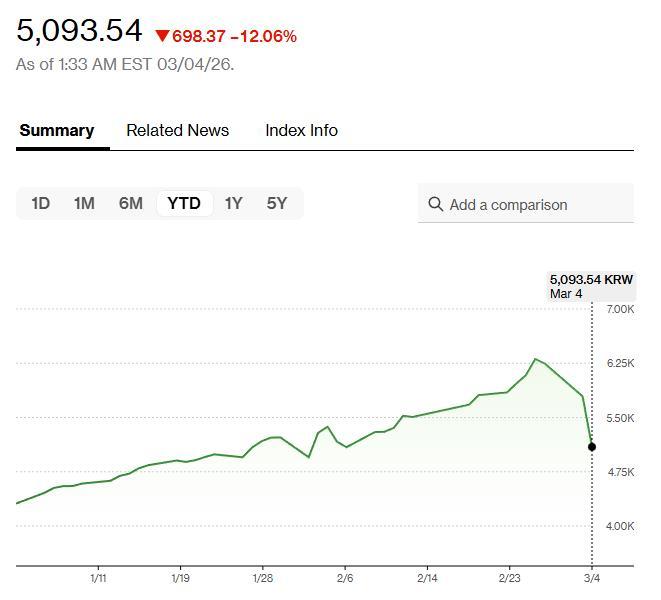Click the magnifier icon in comparison search
Image resolution: width=661 pixels, height=600 pixels.
[435, 204]
